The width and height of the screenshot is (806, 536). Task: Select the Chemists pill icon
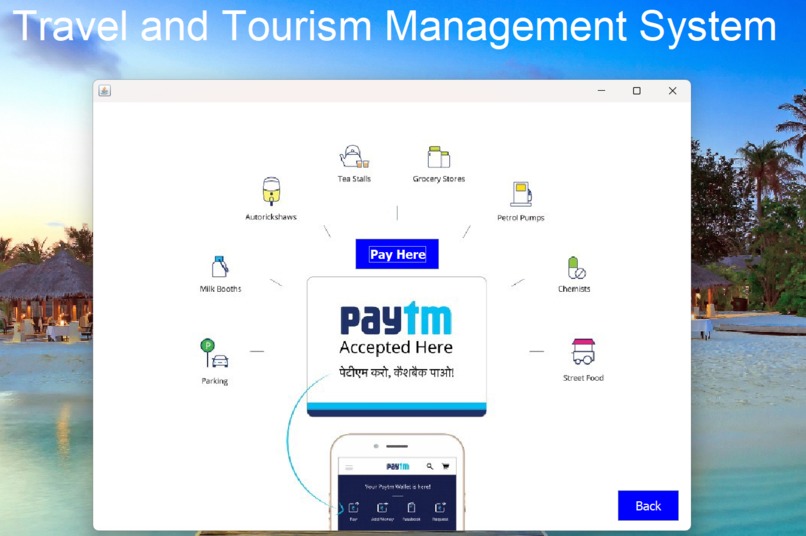576,268
